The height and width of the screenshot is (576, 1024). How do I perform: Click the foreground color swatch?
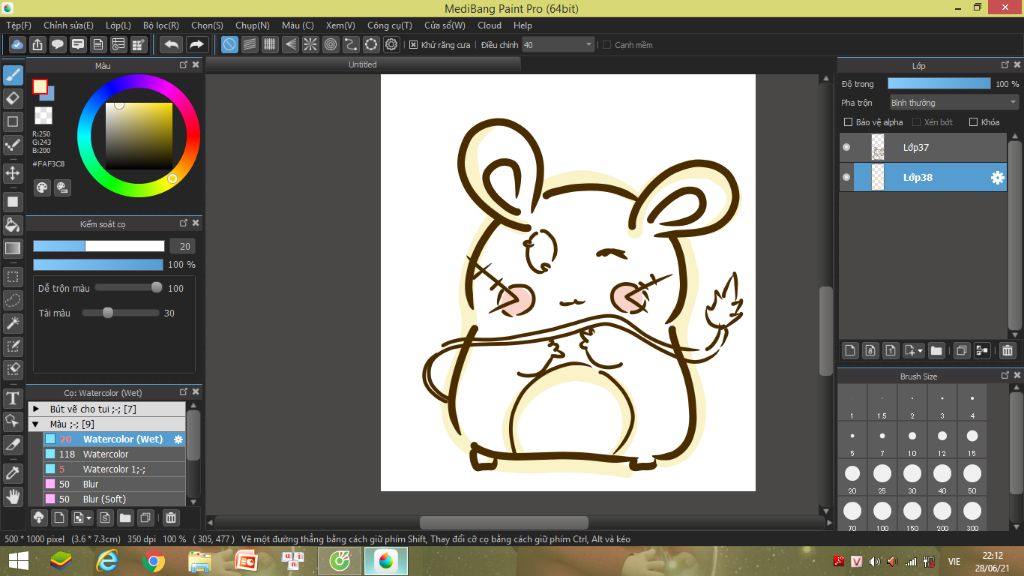coord(40,86)
